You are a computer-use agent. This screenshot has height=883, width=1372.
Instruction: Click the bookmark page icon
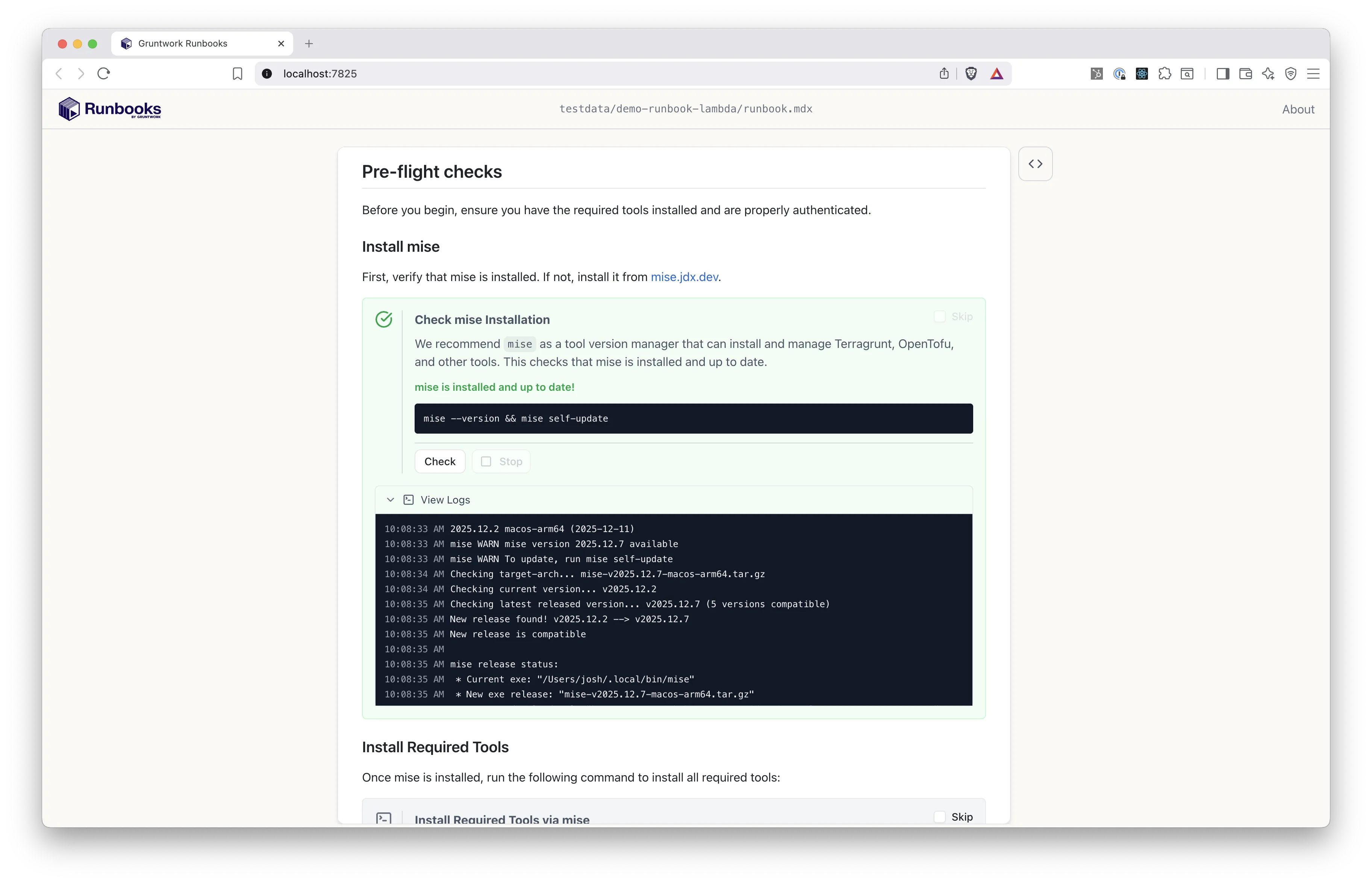[238, 73]
